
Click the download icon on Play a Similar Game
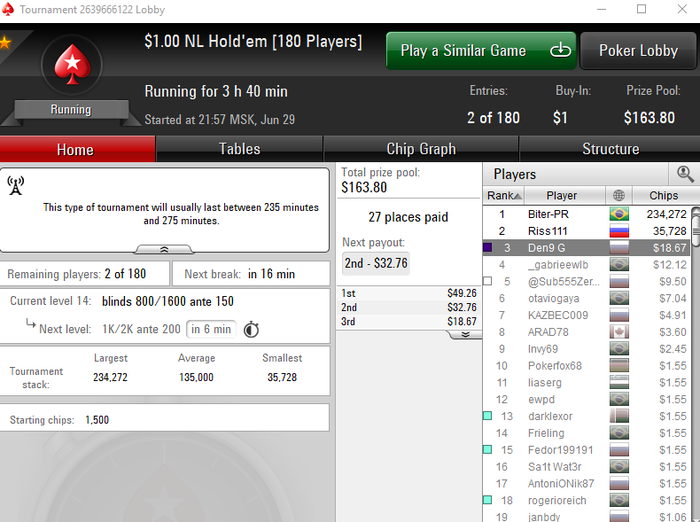point(560,50)
